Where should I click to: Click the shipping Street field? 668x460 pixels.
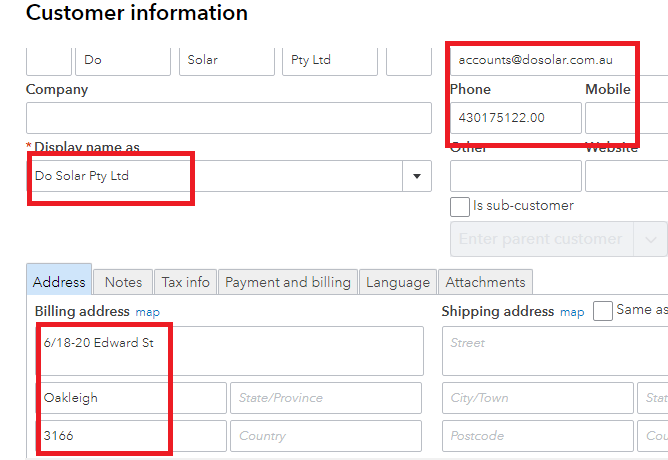coord(555,351)
